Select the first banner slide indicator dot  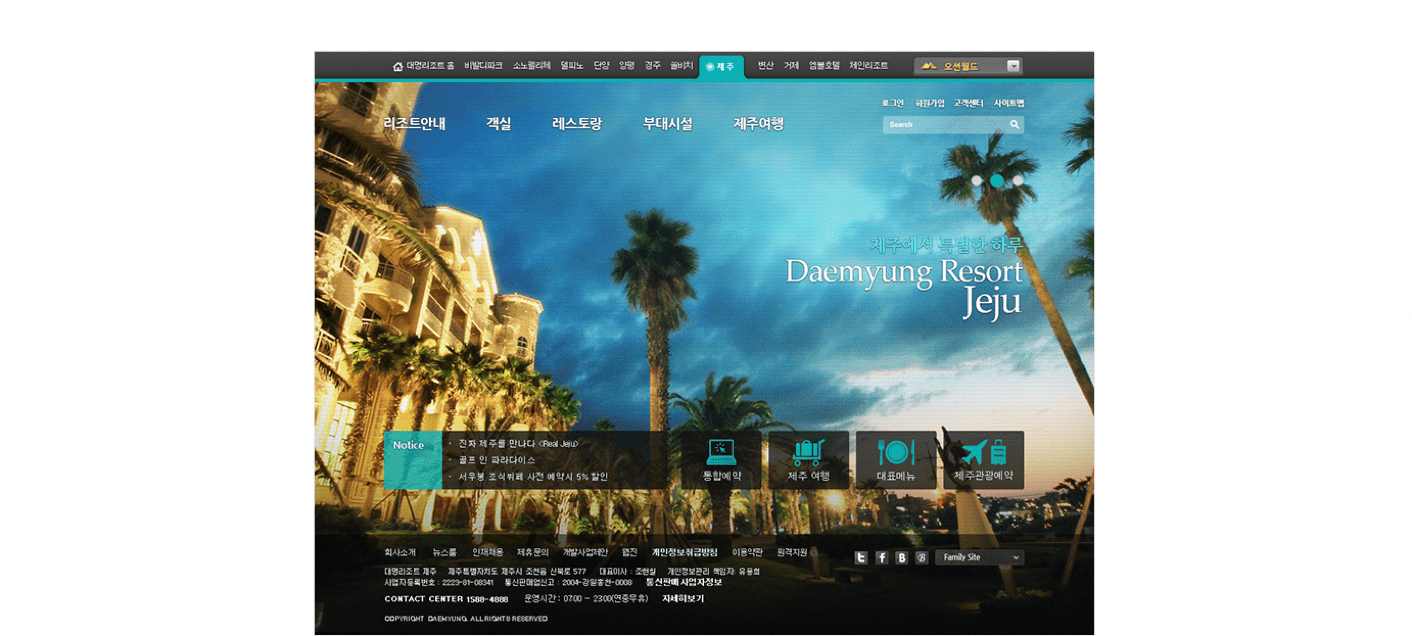(977, 181)
